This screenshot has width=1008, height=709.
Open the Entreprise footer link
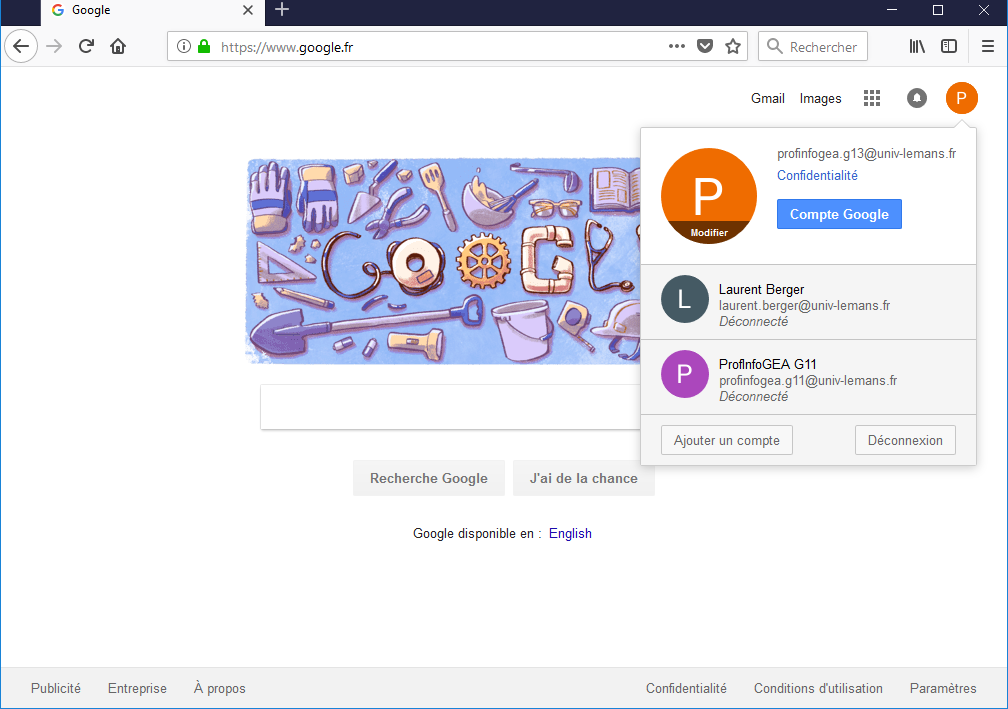(137, 688)
